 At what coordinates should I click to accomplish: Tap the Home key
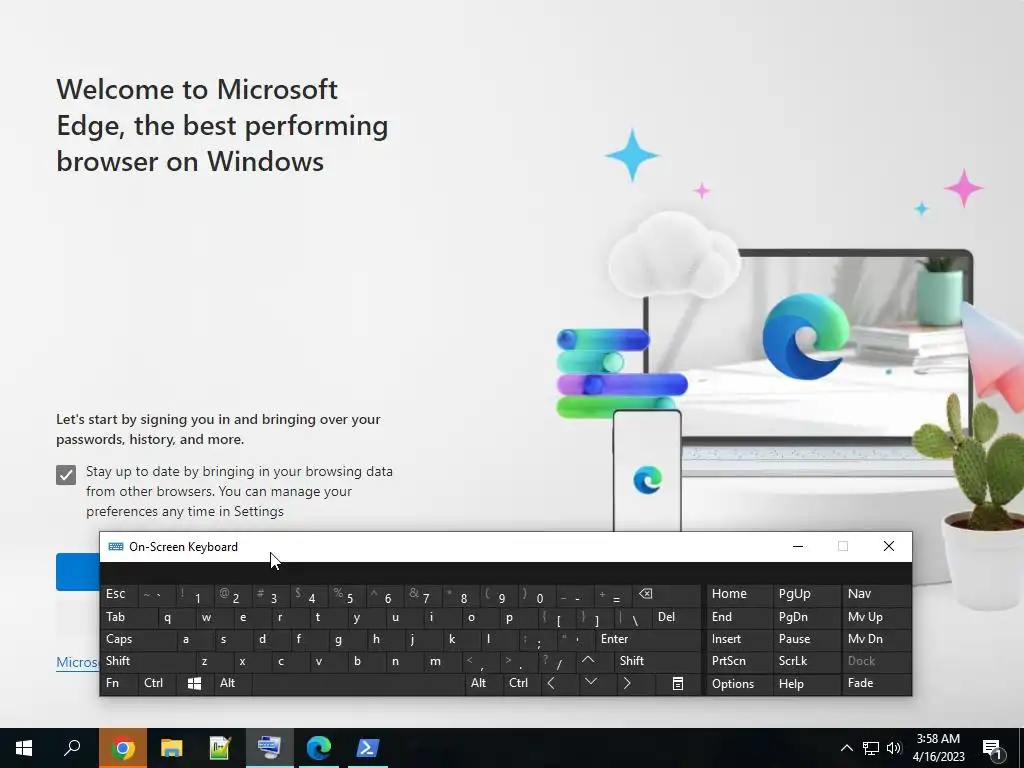click(x=739, y=594)
